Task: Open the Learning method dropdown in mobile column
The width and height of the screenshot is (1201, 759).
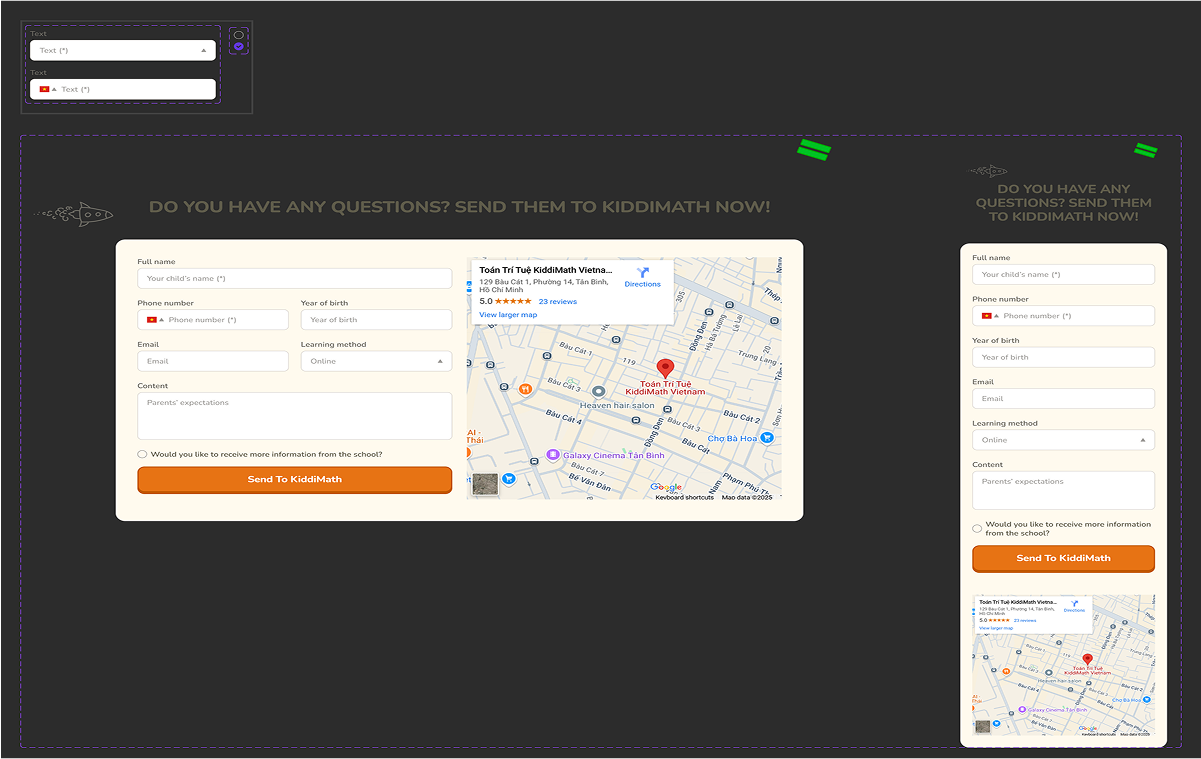Action: tap(1063, 439)
